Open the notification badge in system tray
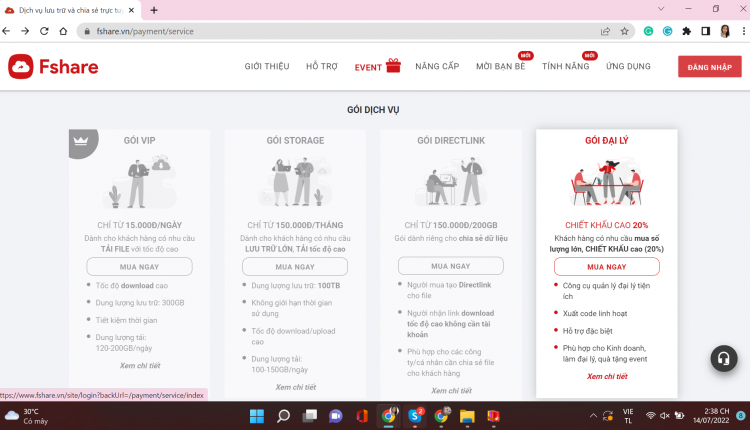This screenshot has width=750, height=430. point(740,416)
